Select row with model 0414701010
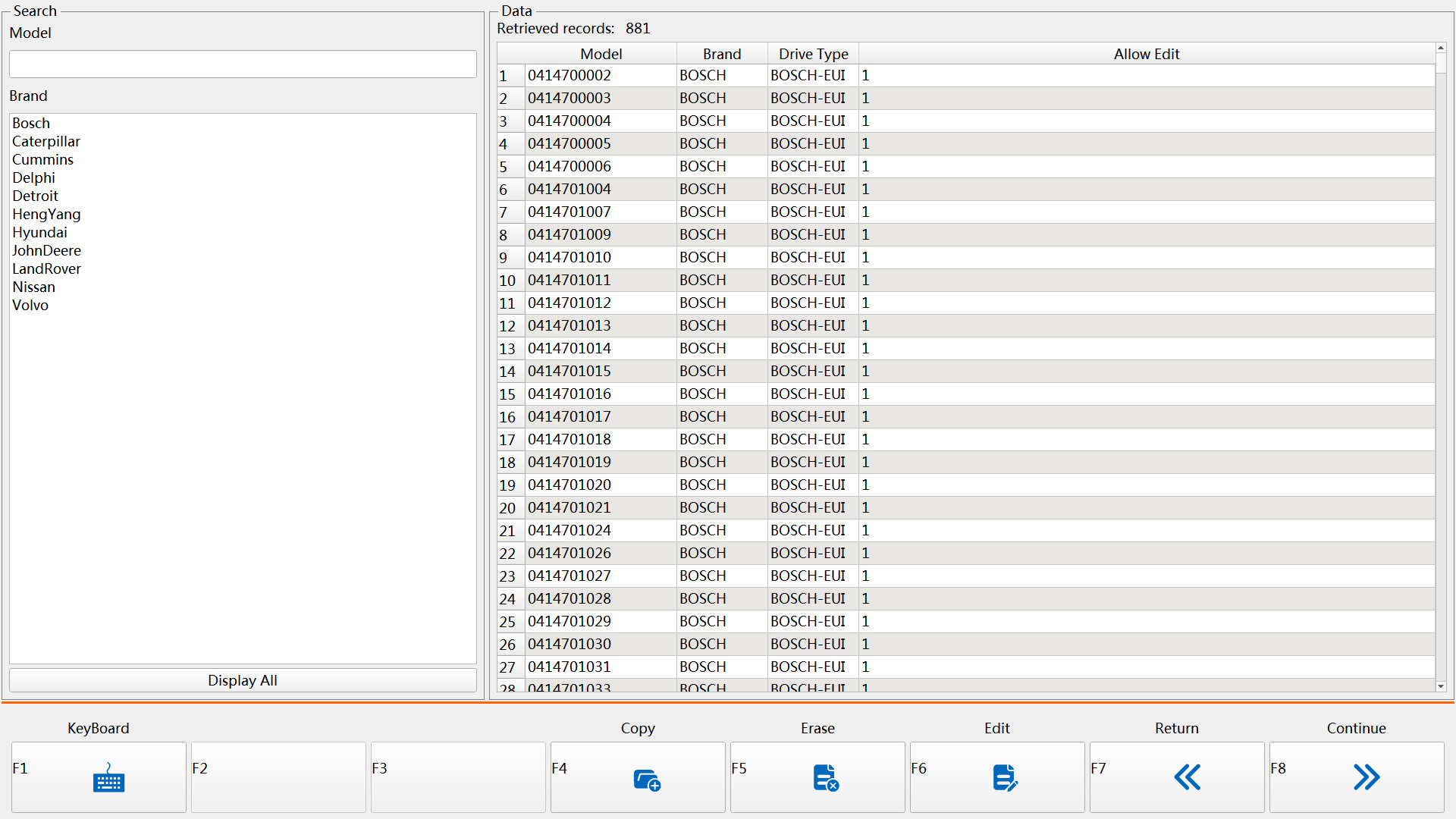 click(x=570, y=257)
